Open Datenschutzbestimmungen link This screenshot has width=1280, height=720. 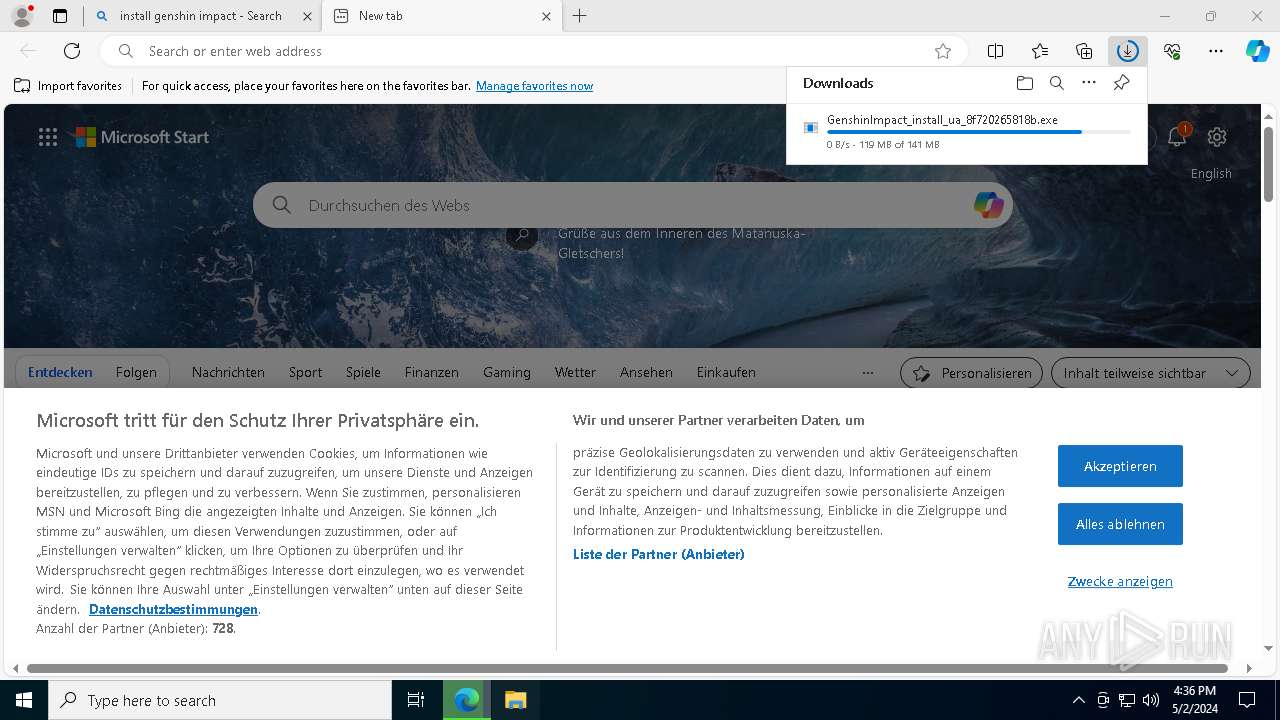[x=173, y=609]
